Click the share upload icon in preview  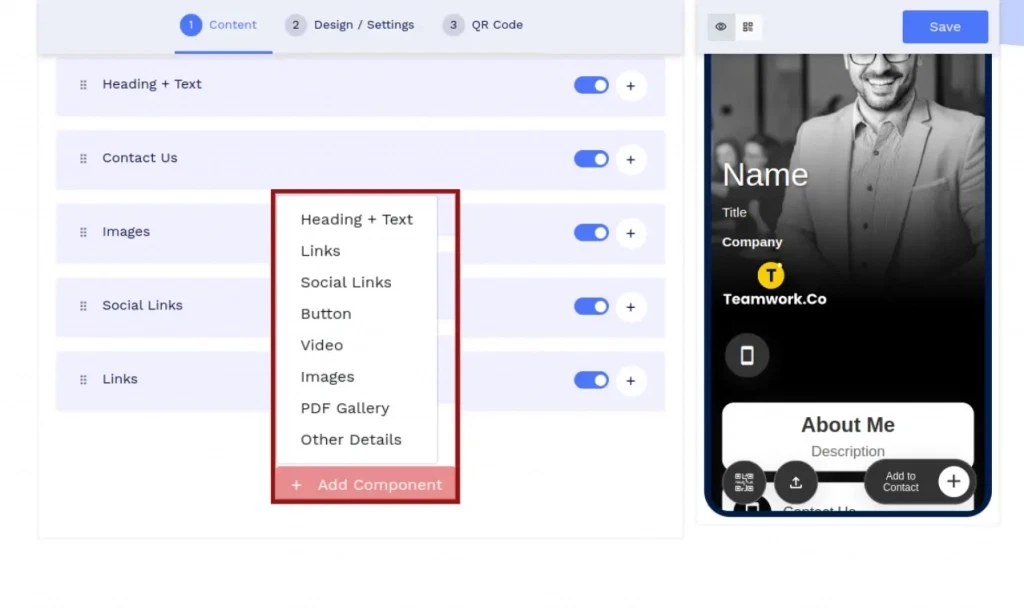point(796,482)
